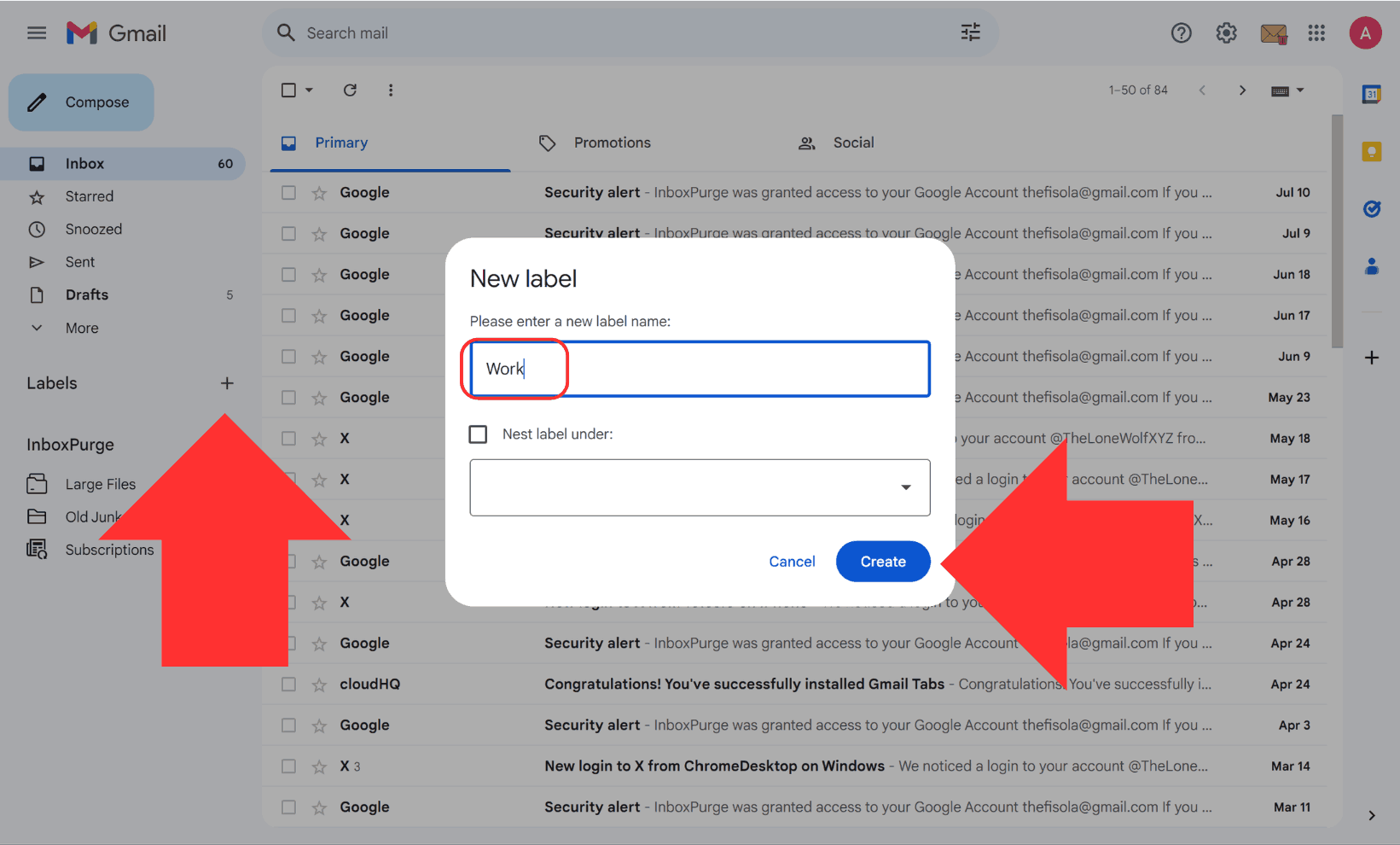The height and width of the screenshot is (845, 1400).
Task: Select the Jul 10 Google email checkbox
Action: click(288, 193)
